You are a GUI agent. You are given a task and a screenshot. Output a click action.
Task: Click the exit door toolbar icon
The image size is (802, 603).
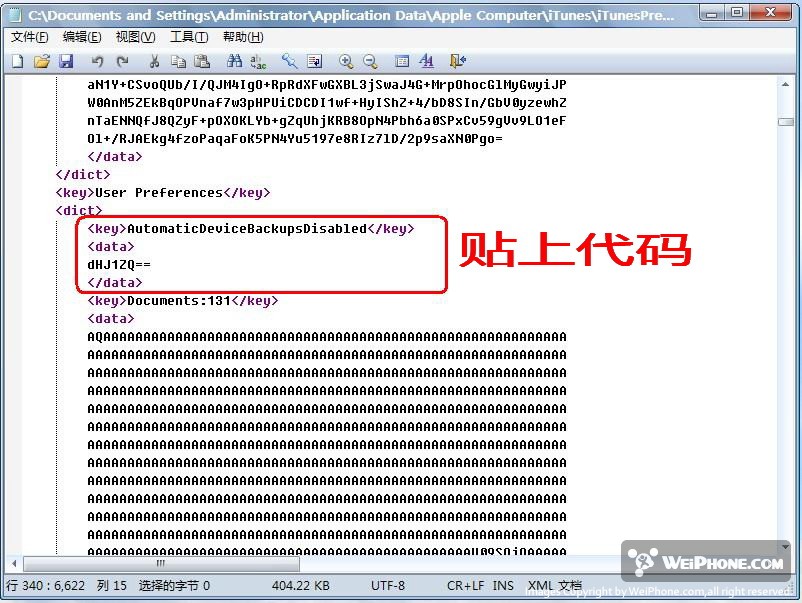(x=457, y=61)
